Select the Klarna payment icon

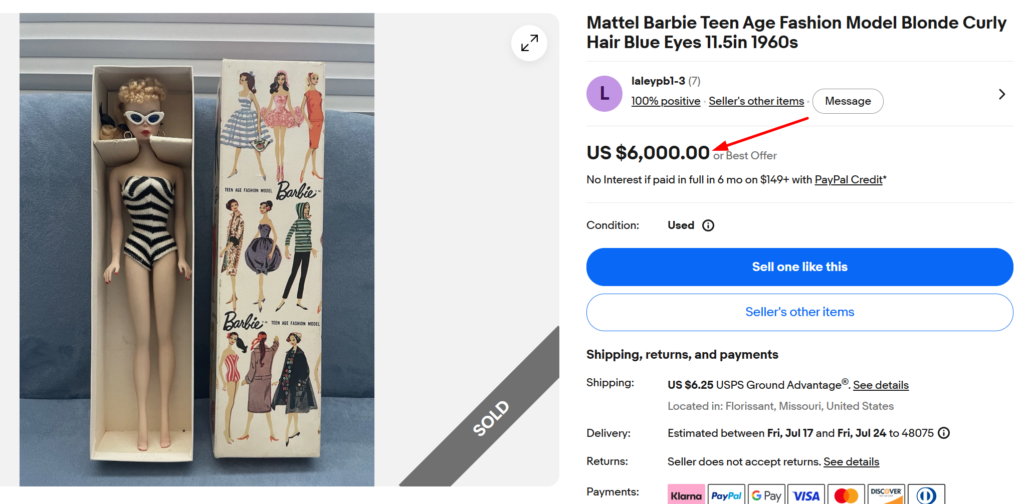686,496
